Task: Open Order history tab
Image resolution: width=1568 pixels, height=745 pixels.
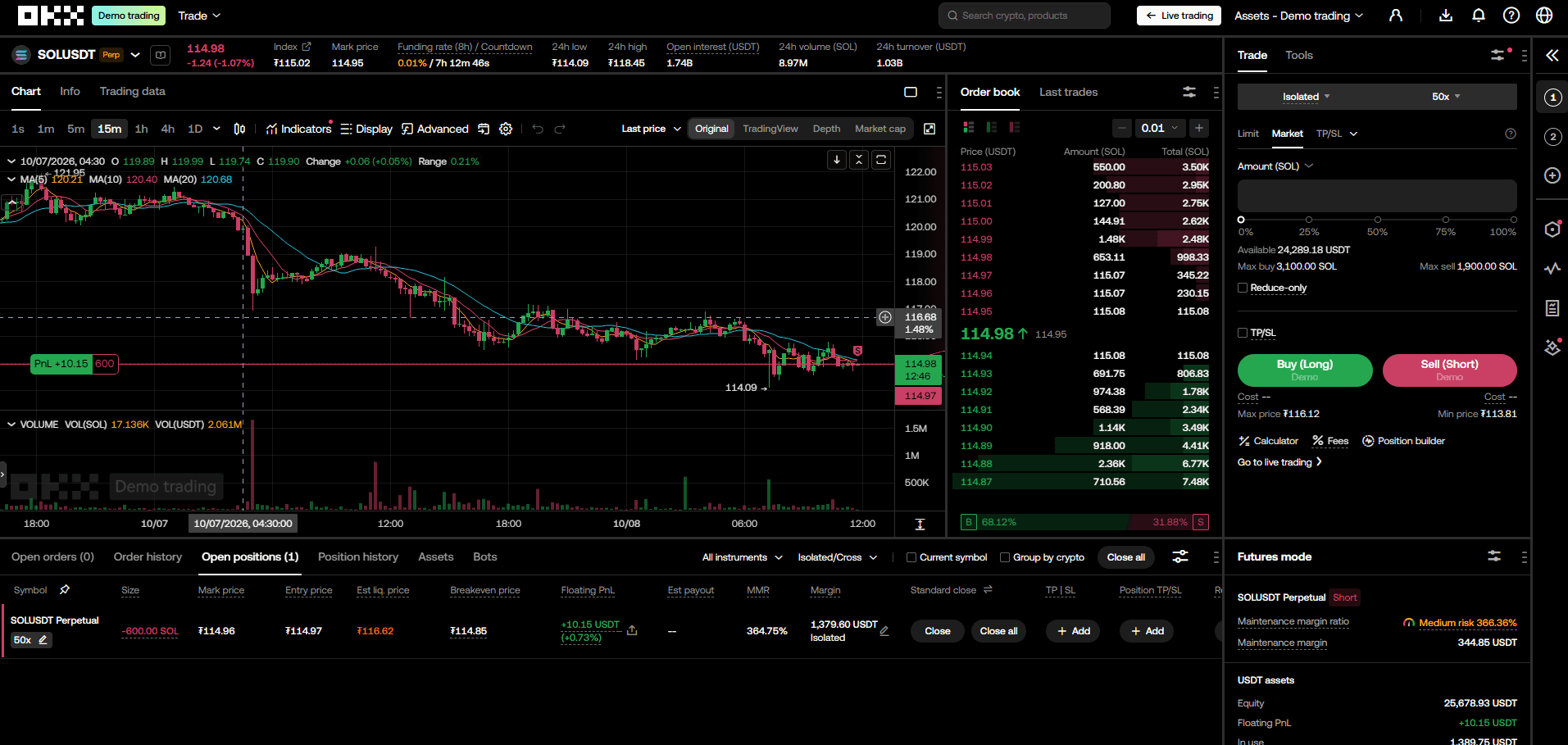Action: (148, 556)
